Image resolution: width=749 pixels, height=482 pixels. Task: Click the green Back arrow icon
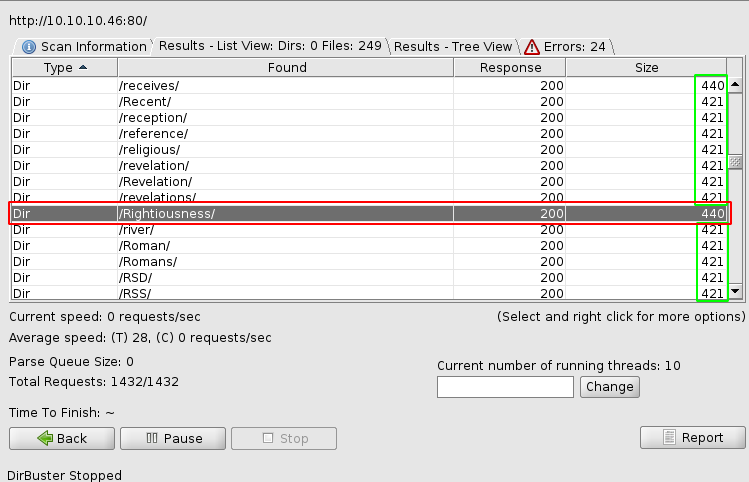[44, 438]
